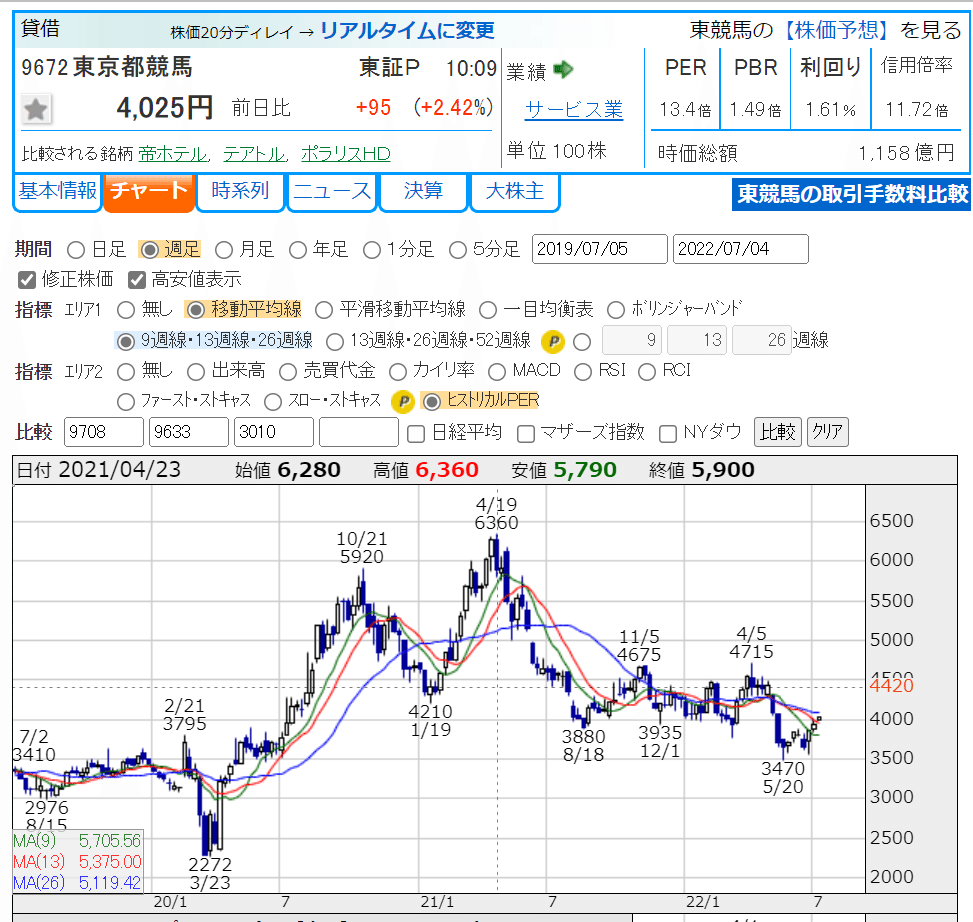Select 無し for indicator area 1
This screenshot has height=922, width=973.
pos(126,310)
